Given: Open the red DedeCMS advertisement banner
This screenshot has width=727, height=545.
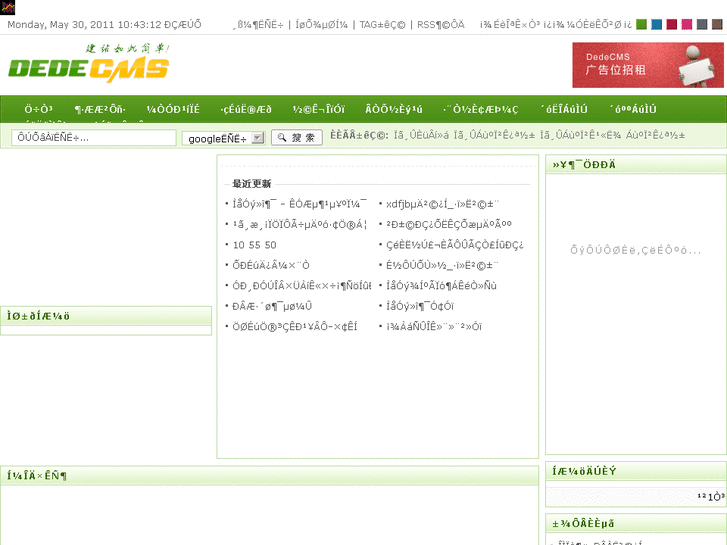Looking at the screenshot, I should coord(648,65).
